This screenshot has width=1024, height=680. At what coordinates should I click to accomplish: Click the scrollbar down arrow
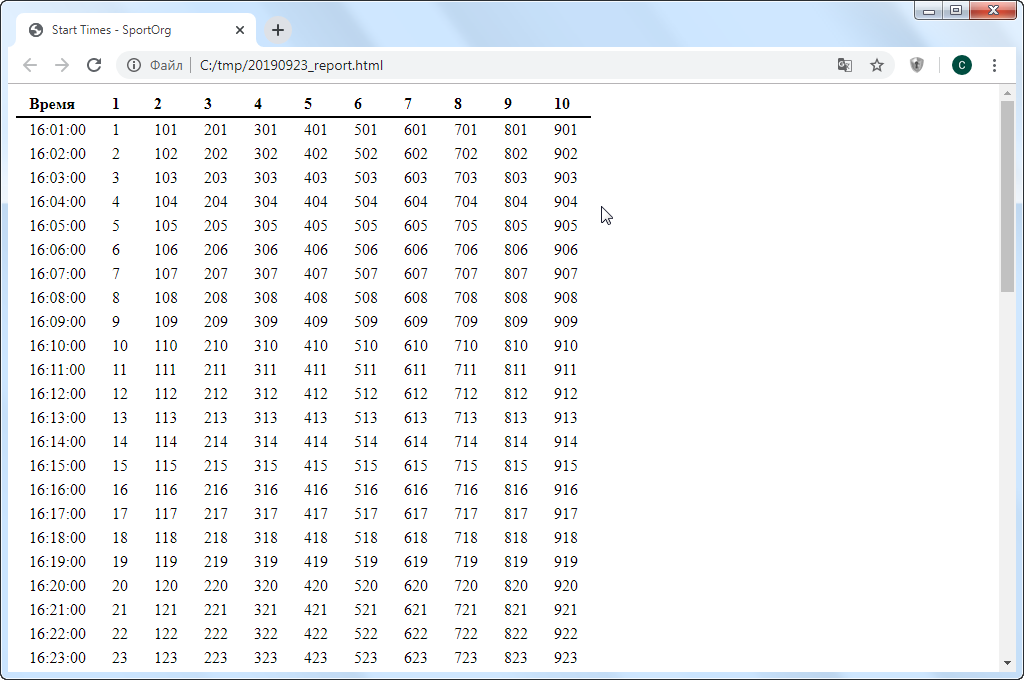click(1007, 663)
